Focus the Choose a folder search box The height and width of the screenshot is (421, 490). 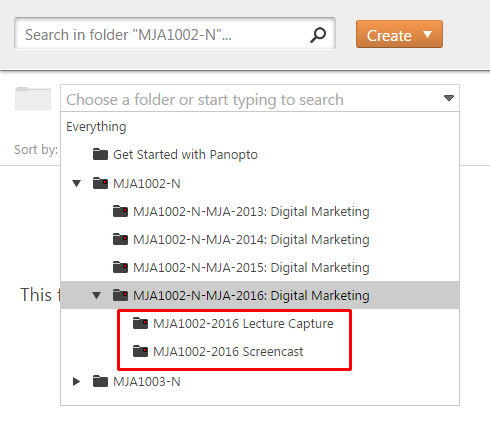(253, 99)
